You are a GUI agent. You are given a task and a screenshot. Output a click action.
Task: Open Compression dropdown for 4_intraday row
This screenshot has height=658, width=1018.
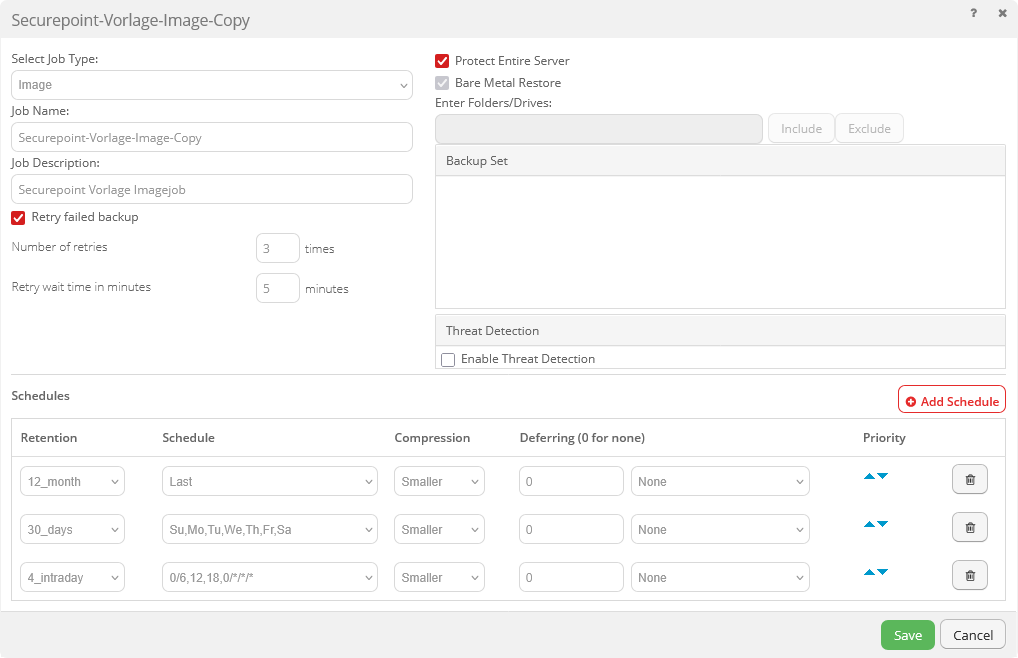click(x=439, y=577)
